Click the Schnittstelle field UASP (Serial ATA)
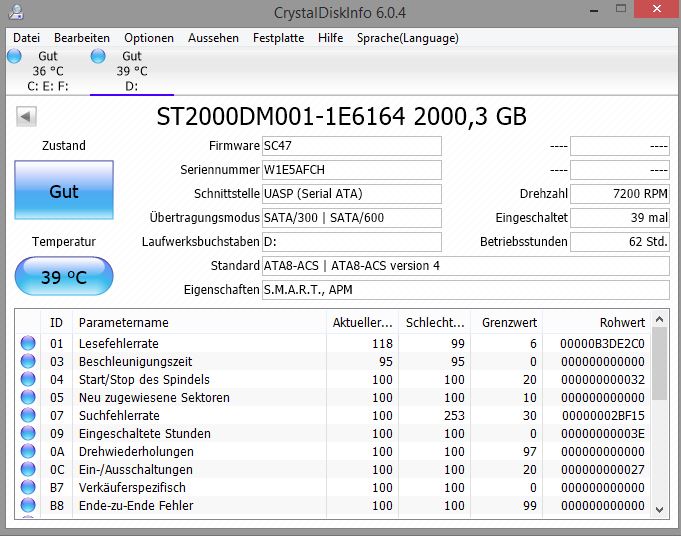This screenshot has width=681, height=536. click(x=352, y=194)
